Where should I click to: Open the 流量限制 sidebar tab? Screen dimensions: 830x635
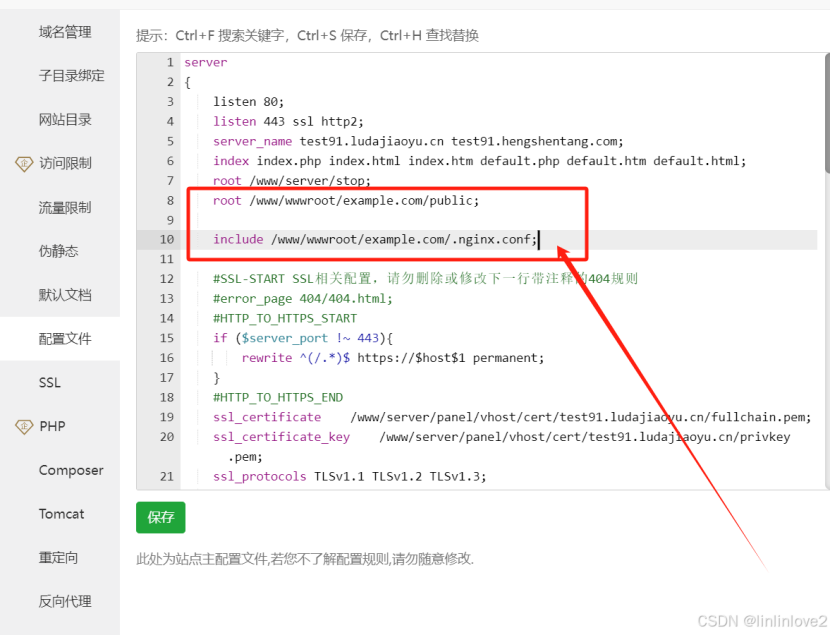pos(65,207)
